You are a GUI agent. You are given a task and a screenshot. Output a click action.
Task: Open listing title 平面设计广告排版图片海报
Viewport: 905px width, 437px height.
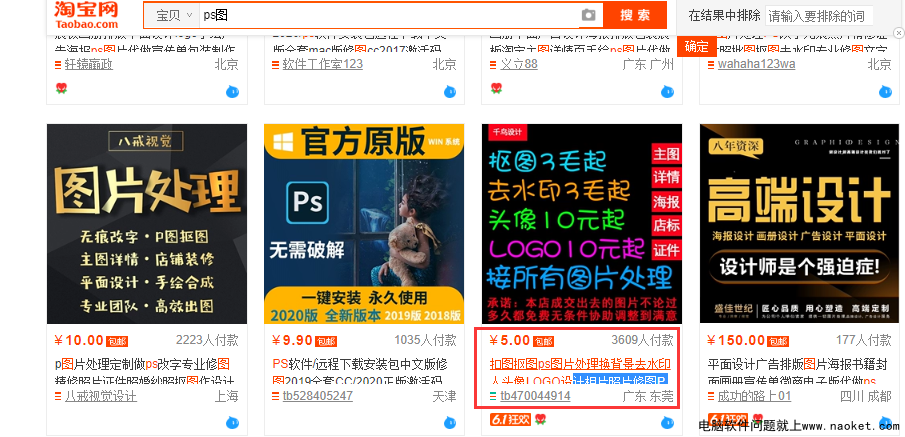coord(796,372)
